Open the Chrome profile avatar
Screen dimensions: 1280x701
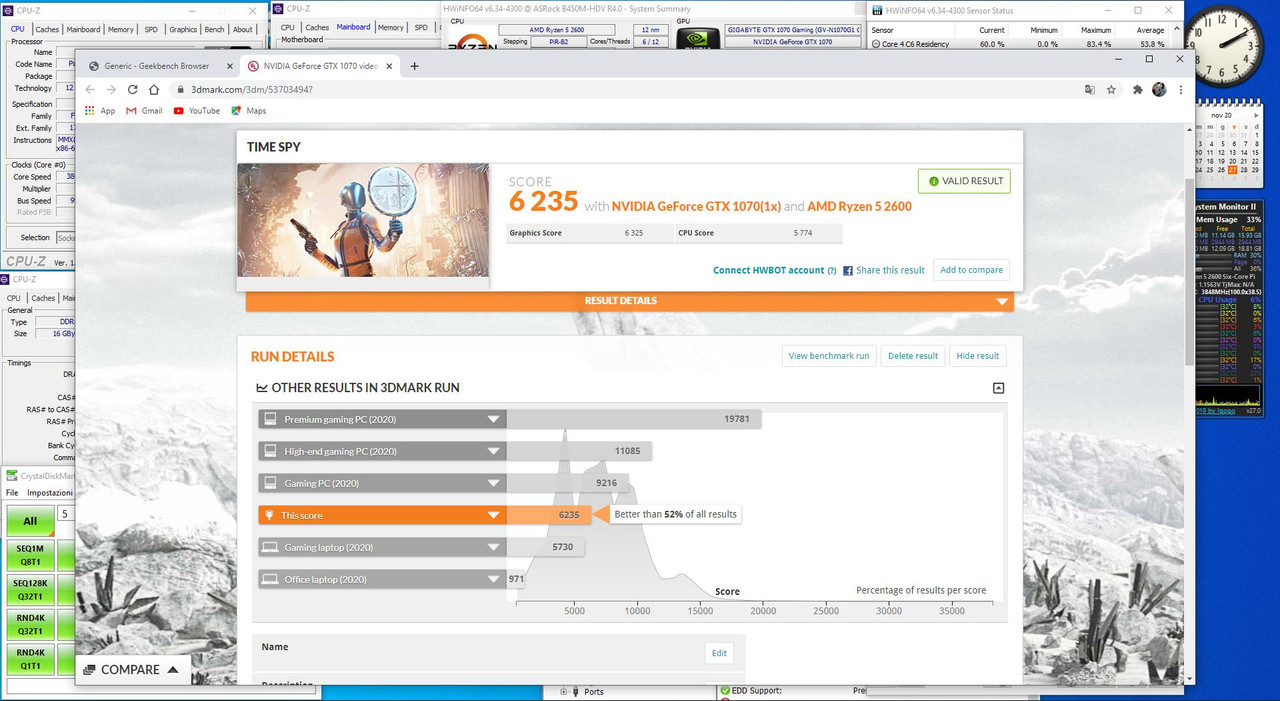1159,89
